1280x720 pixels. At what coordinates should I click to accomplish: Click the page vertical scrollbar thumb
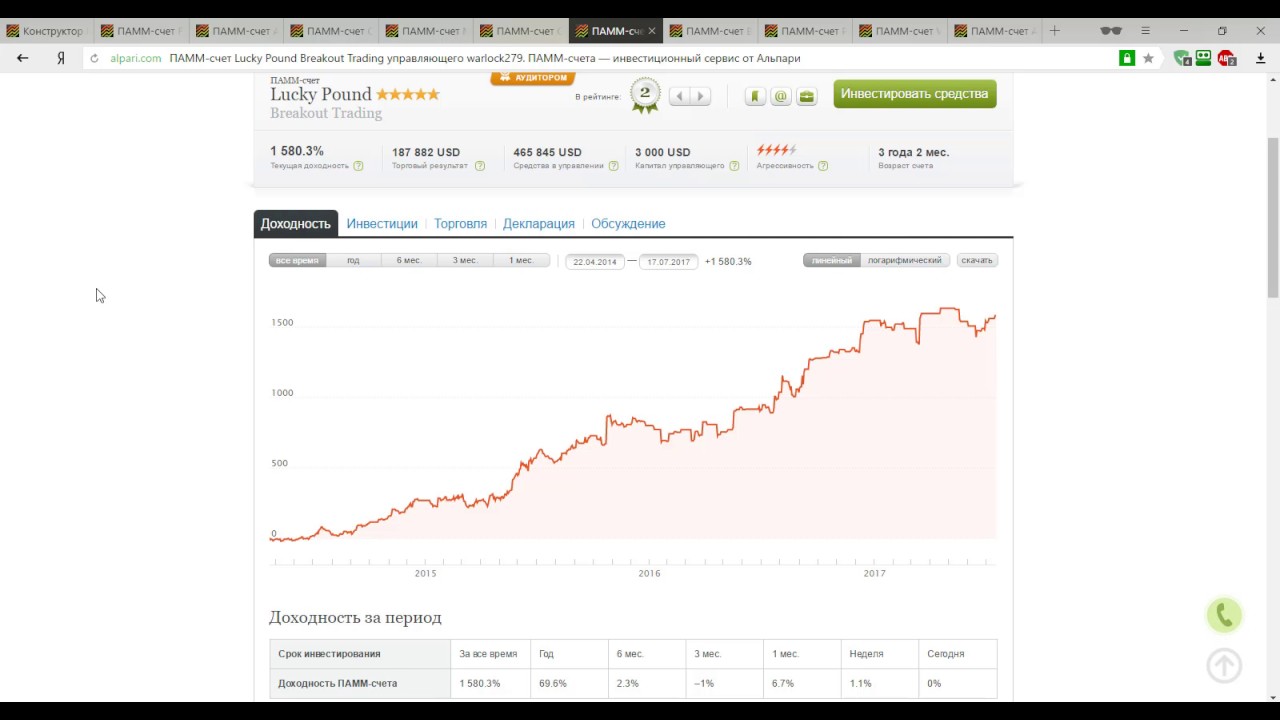[1273, 217]
